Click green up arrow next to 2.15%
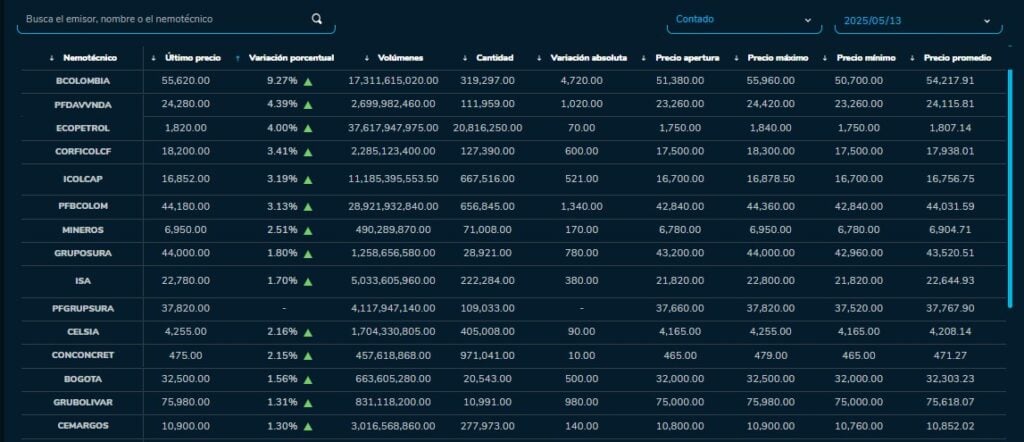This screenshot has width=1024, height=442. click(308, 356)
